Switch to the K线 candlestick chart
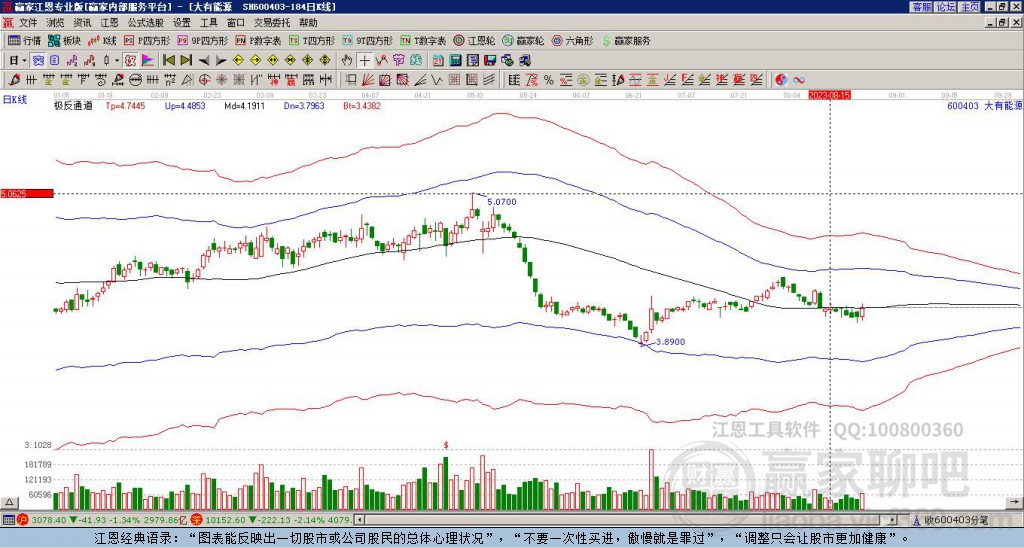 101,40
